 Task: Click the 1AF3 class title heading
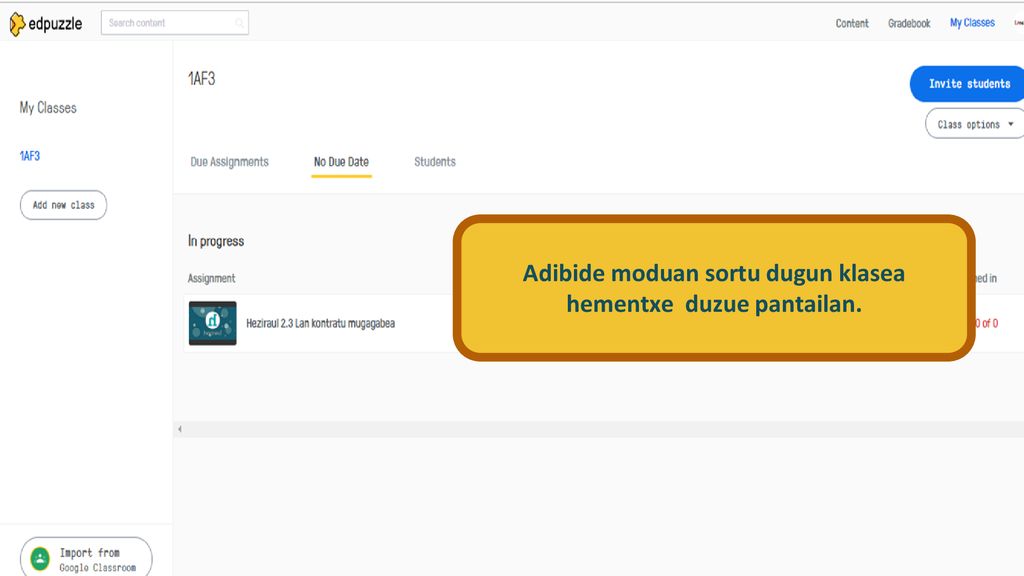tap(202, 79)
